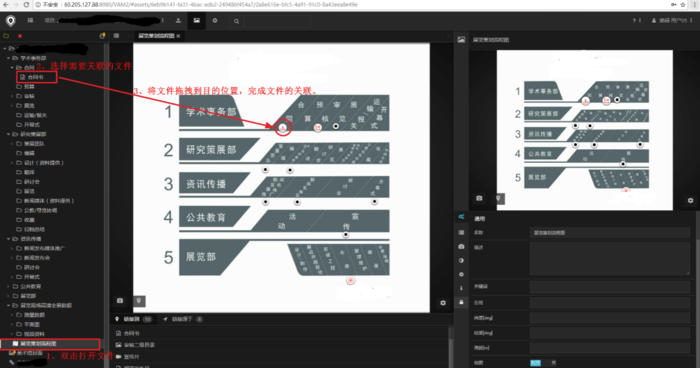Select the contrast half-circle icon in properties sidebar
Screen dimensions: 700x368
pos(461,260)
